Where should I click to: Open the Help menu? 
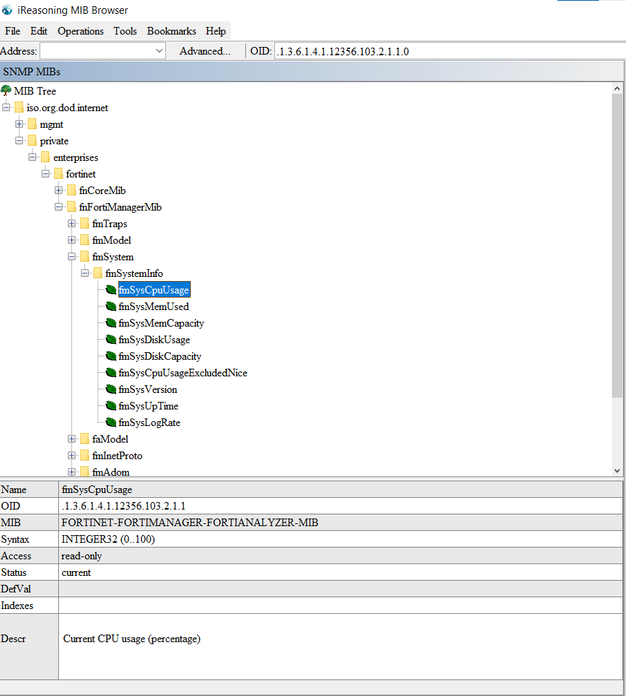[216, 31]
